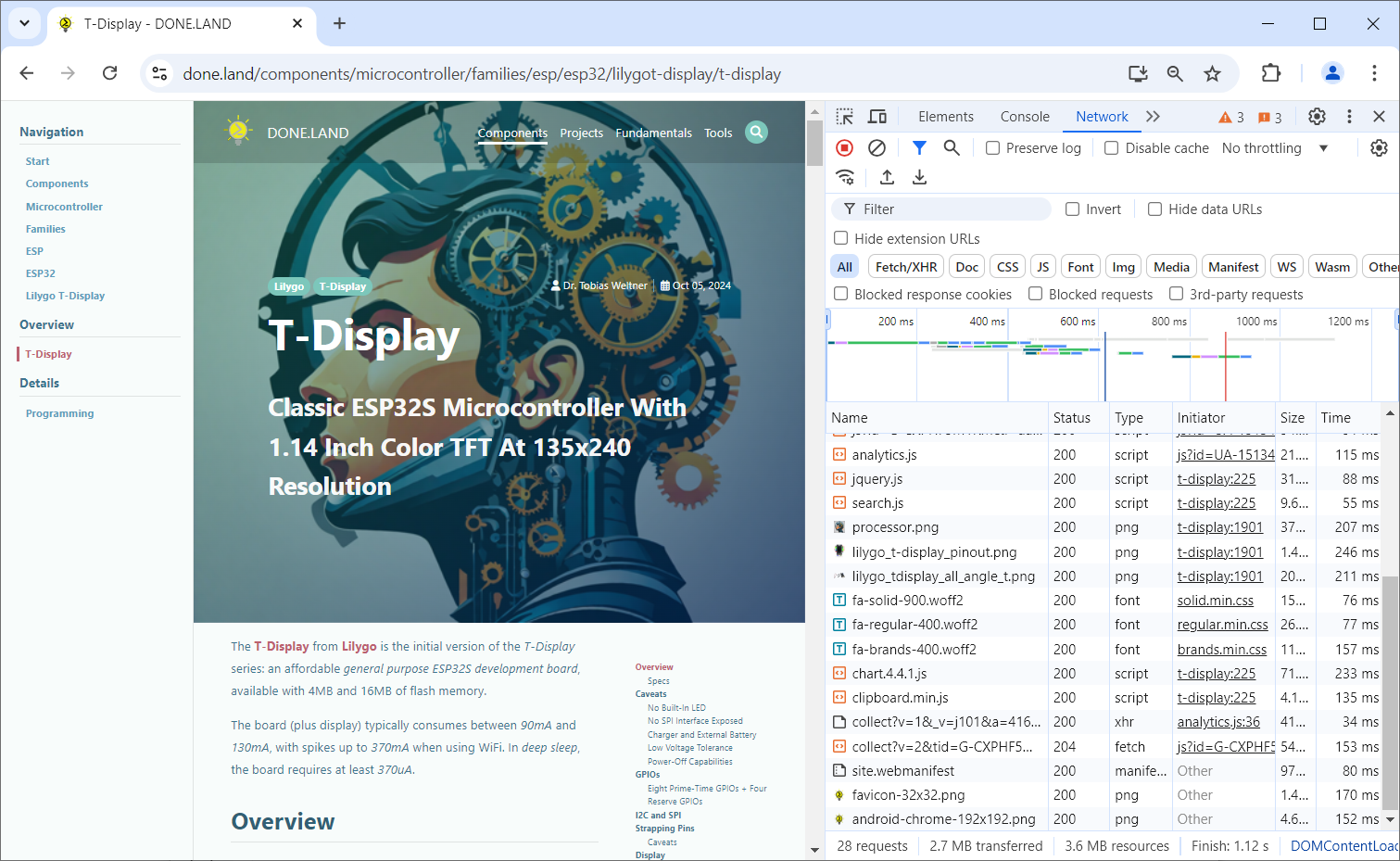Viewport: 1400px width, 861px height.
Task: Open analytics.js:36 initiator link
Action: click(x=1218, y=722)
